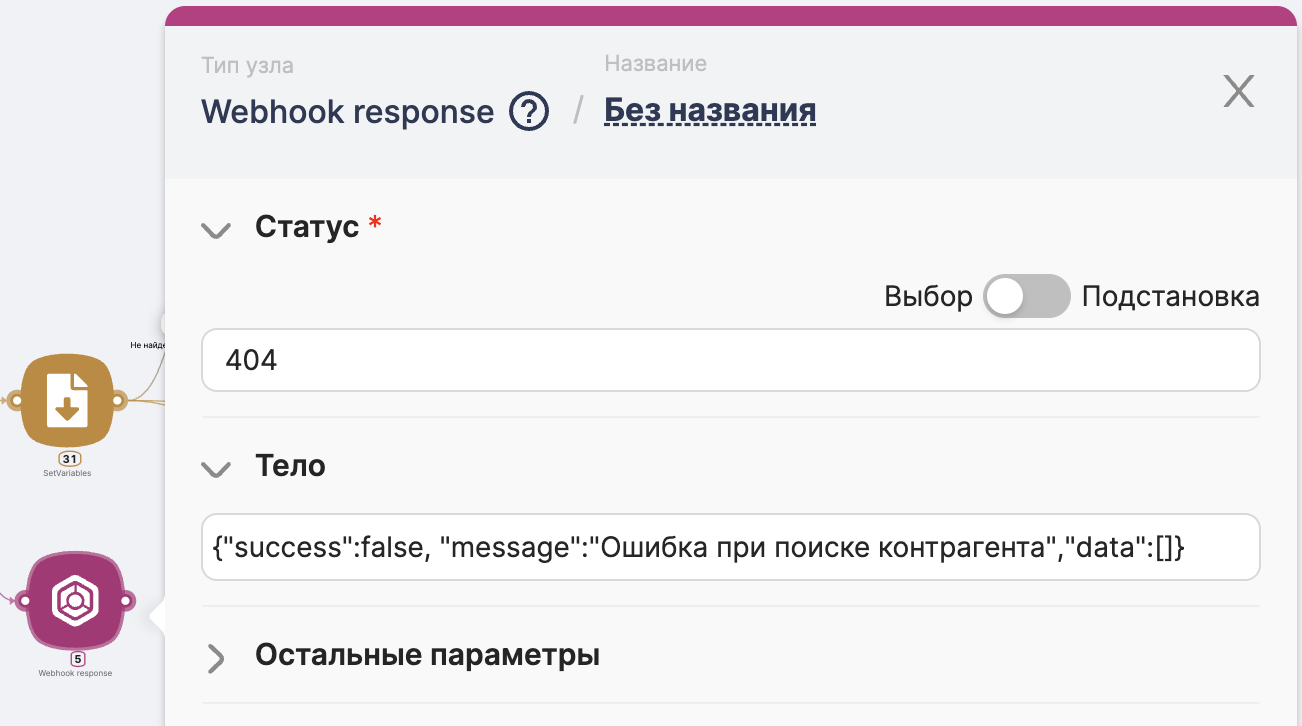
Task: Click the SetVariables label under the node
Action: (67, 473)
